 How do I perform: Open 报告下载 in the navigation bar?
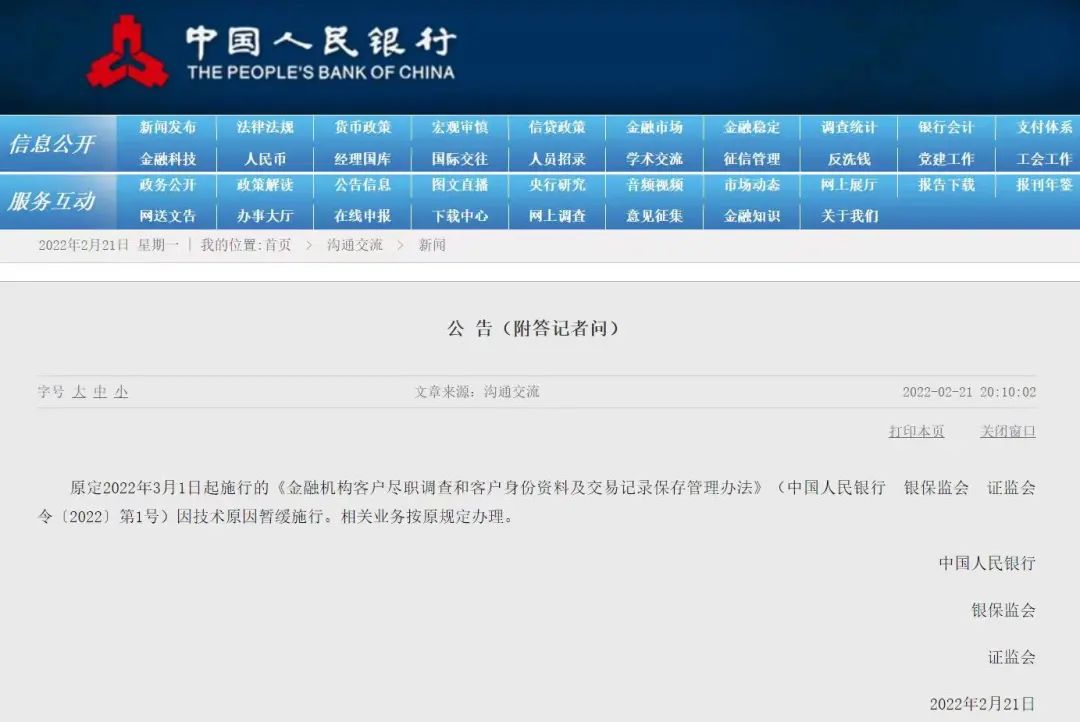tap(946, 185)
